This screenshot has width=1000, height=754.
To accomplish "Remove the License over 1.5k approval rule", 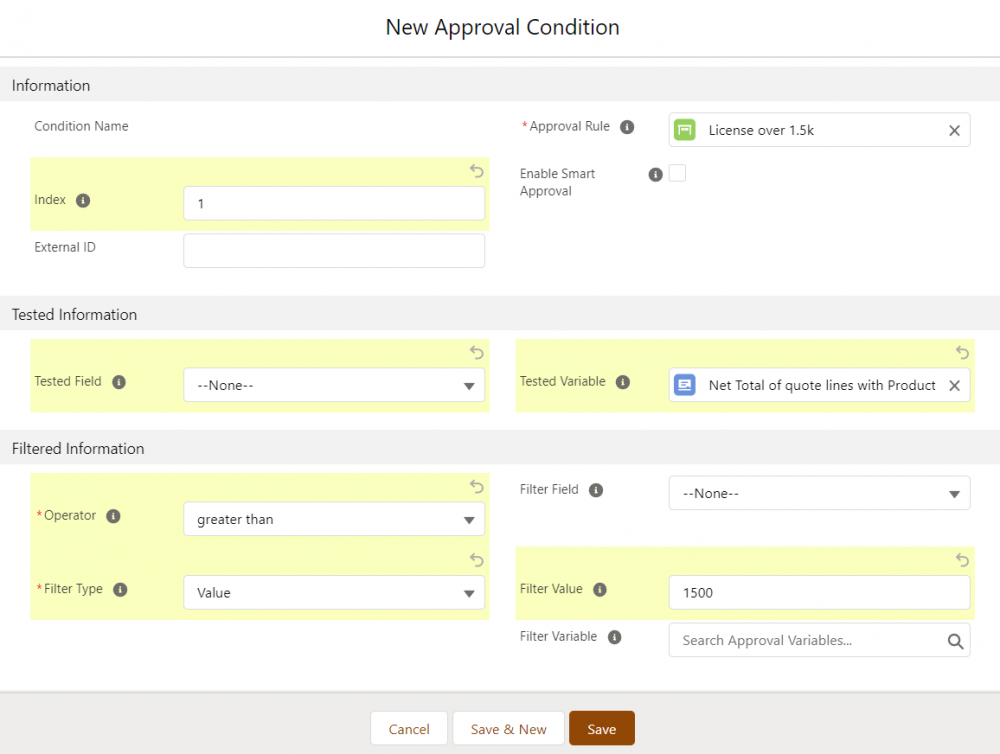I will pos(954,131).
